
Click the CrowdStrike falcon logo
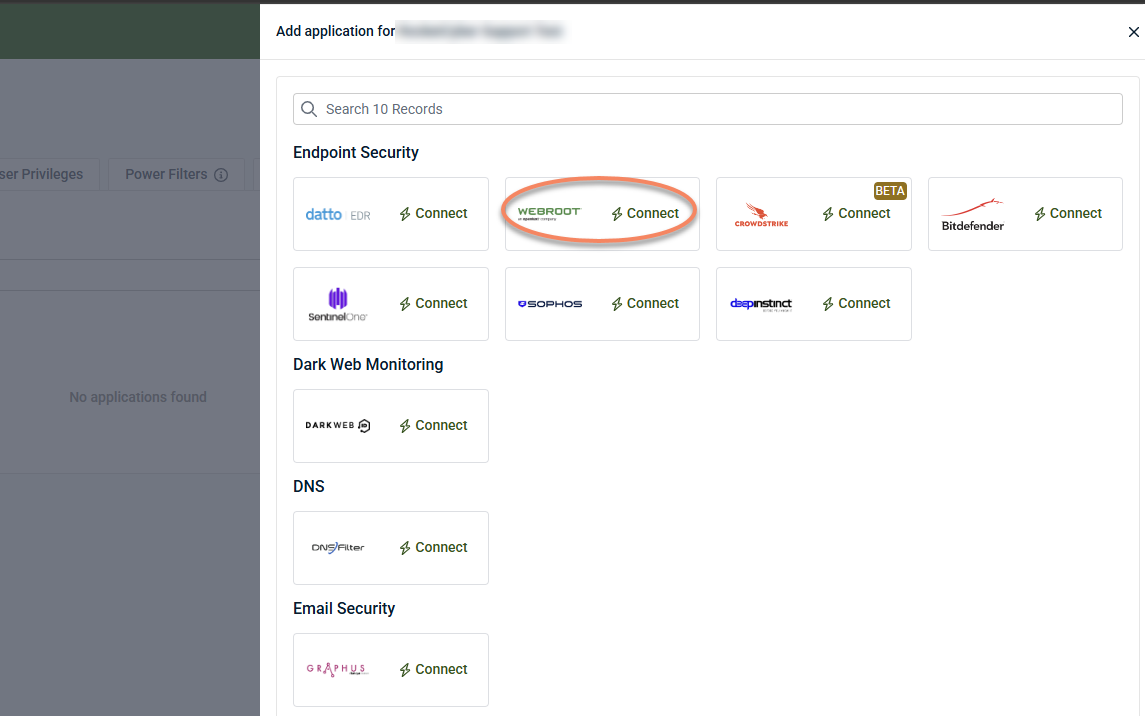point(761,215)
